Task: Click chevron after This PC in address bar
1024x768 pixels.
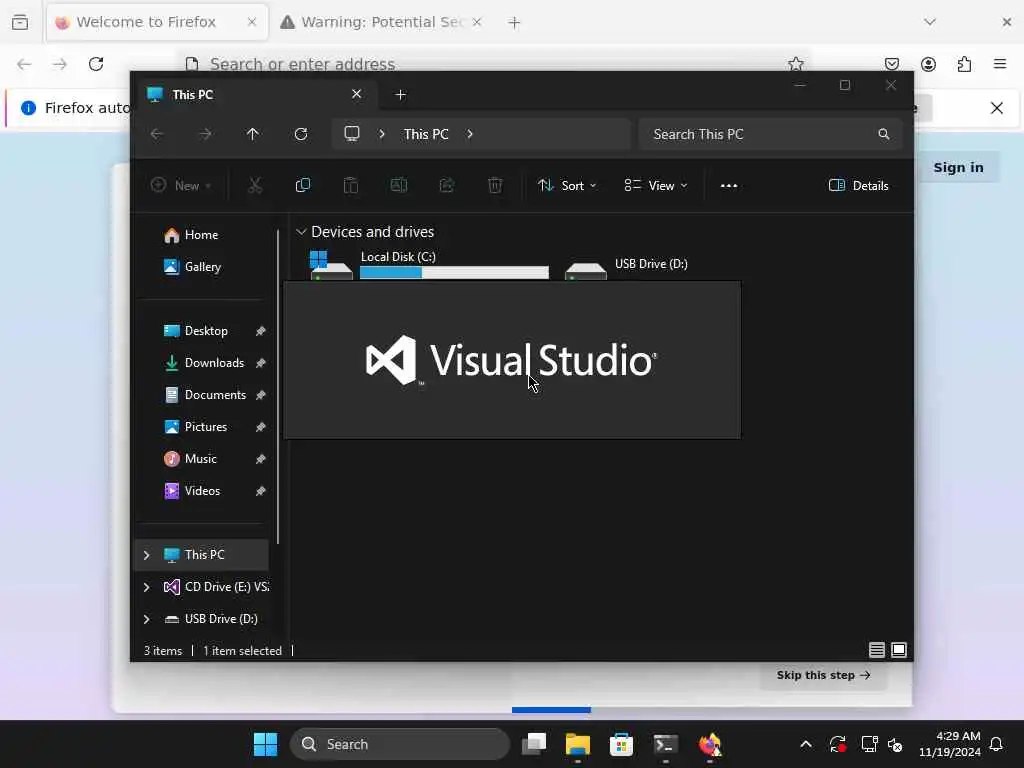Action: (470, 134)
